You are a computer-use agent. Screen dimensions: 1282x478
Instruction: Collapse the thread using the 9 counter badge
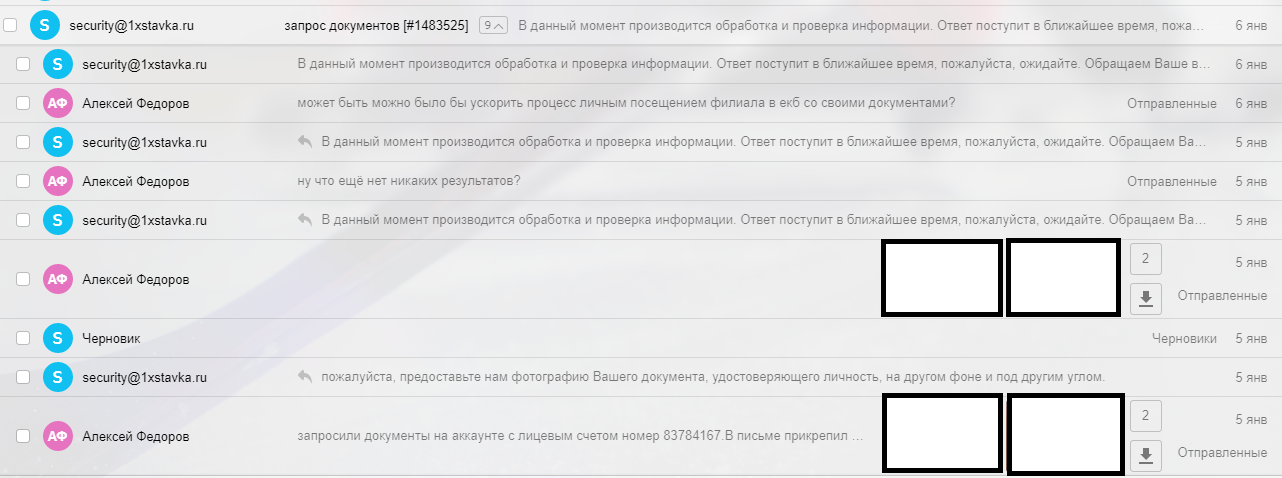tap(493, 25)
